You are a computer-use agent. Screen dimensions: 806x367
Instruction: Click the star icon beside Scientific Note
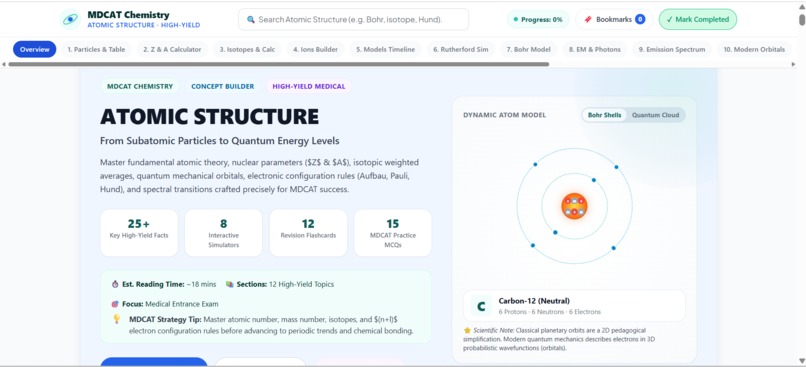467,331
